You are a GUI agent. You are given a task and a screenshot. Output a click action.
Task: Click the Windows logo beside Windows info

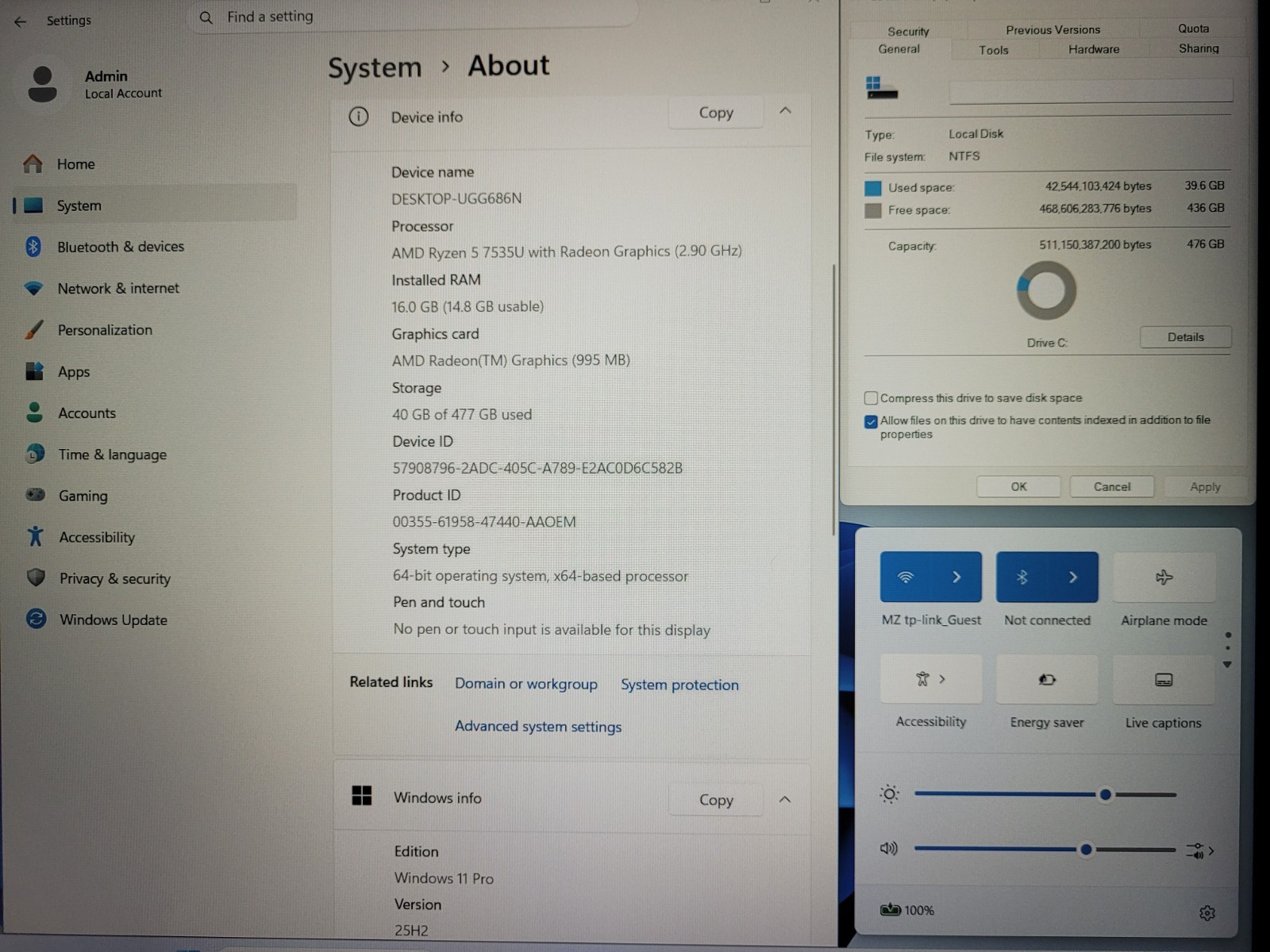362,796
